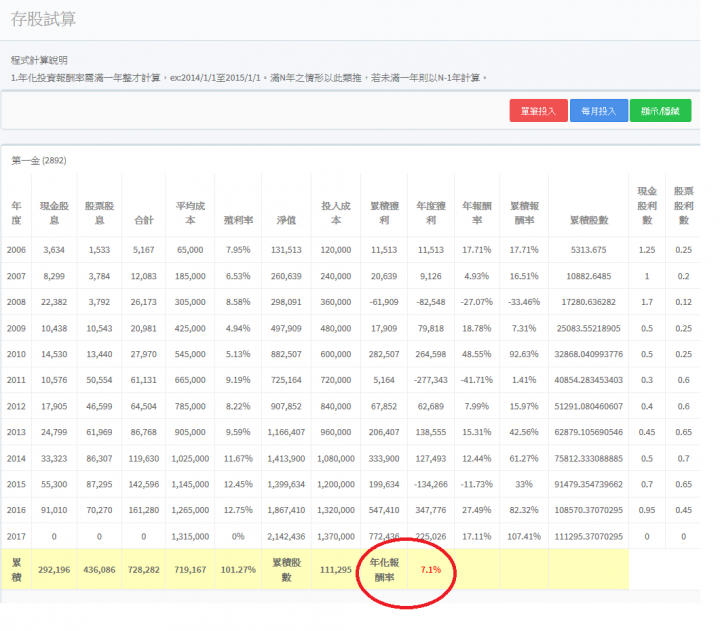Click the 907,852 net value cell
Viewport: 720px width, 631px height.
tap(286, 406)
